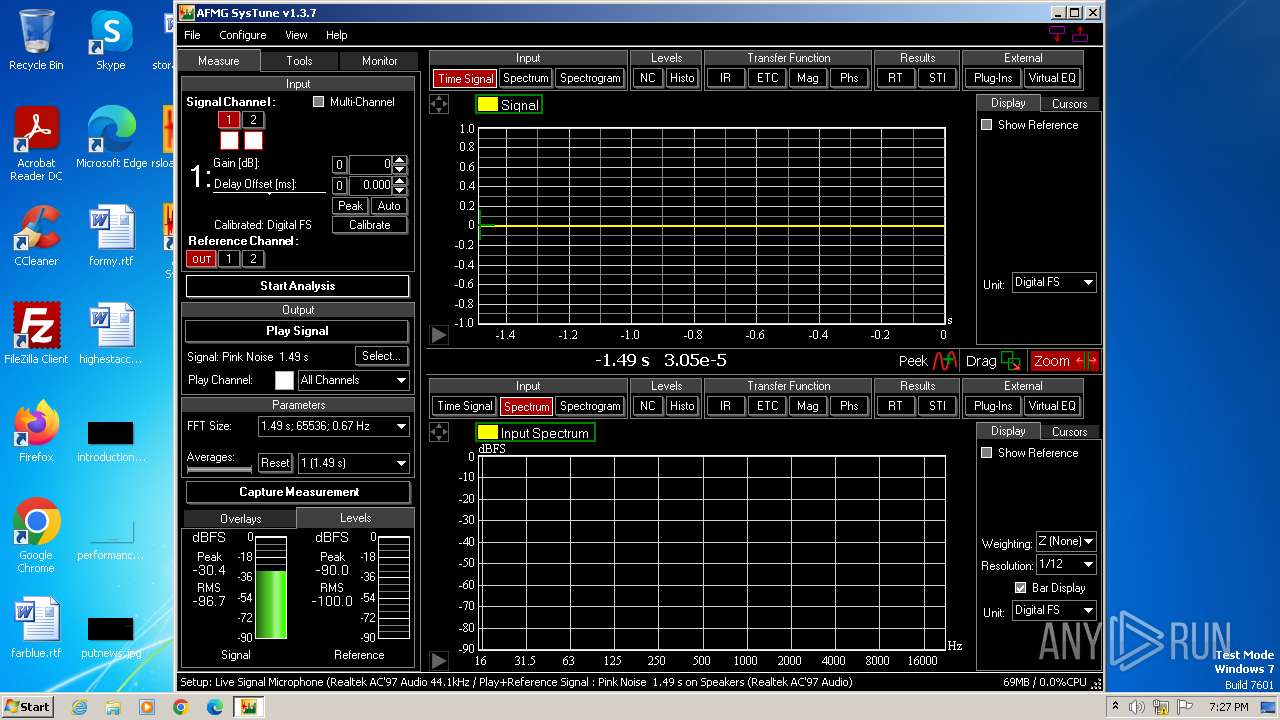1280x720 pixels.
Task: Check Show Reference in the upper display panel
Action: [987, 125]
